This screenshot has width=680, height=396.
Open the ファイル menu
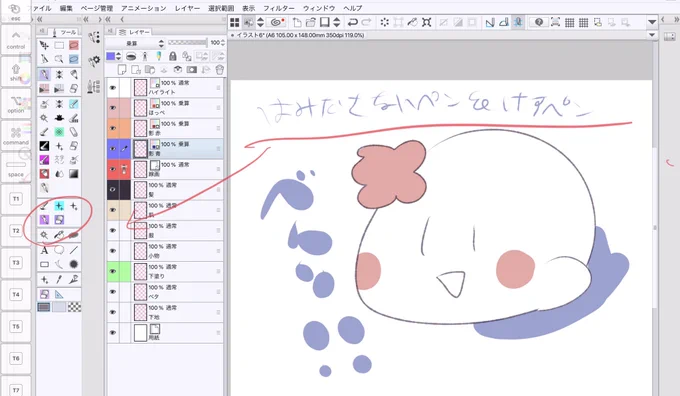click(42, 8)
